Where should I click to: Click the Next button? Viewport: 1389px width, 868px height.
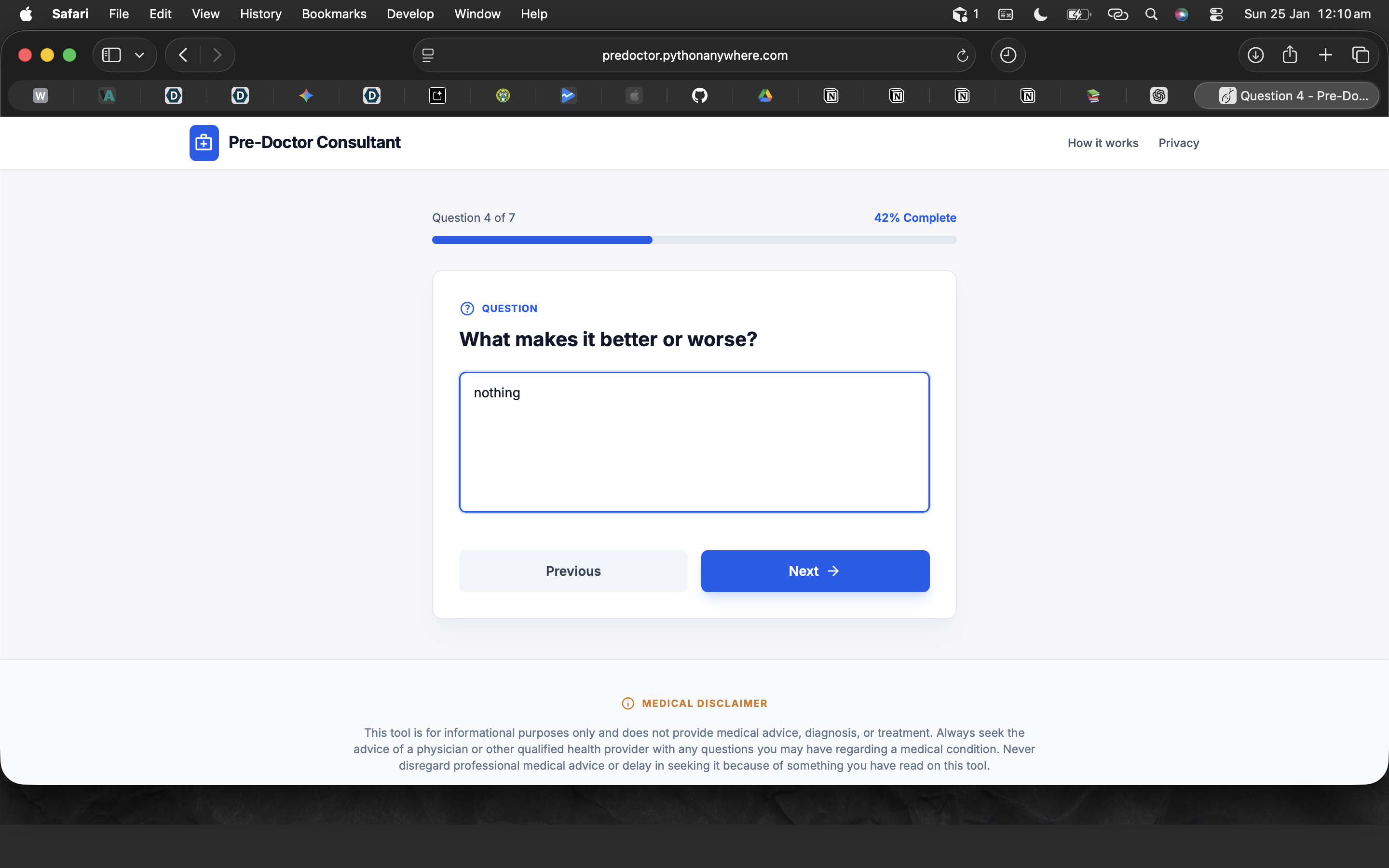pyautogui.click(x=815, y=570)
